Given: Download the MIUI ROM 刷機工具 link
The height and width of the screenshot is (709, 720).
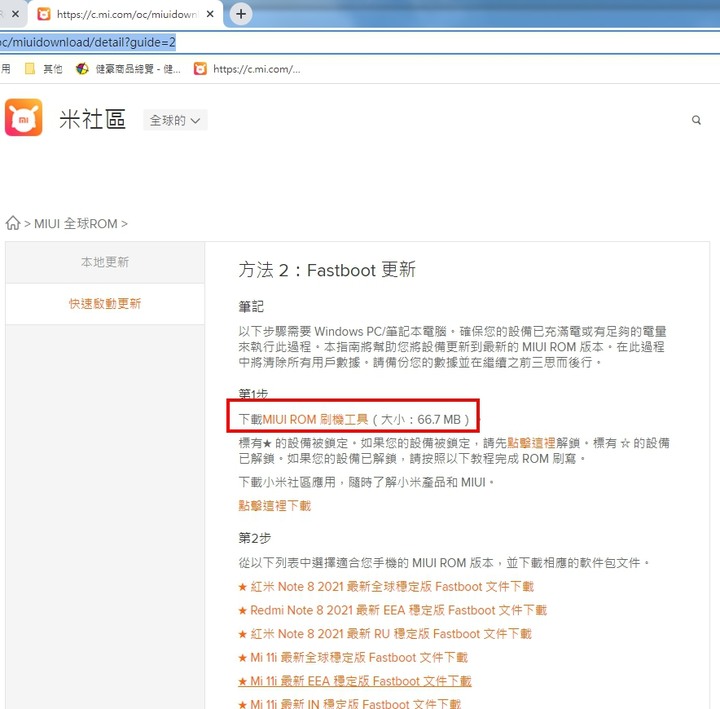Looking at the screenshot, I should (315, 419).
